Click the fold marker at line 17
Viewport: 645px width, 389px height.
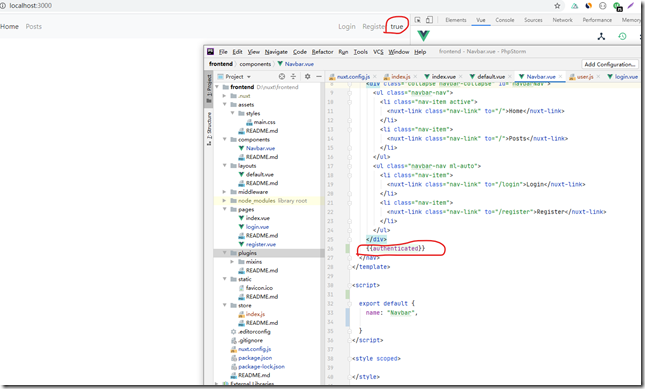[x=349, y=166]
